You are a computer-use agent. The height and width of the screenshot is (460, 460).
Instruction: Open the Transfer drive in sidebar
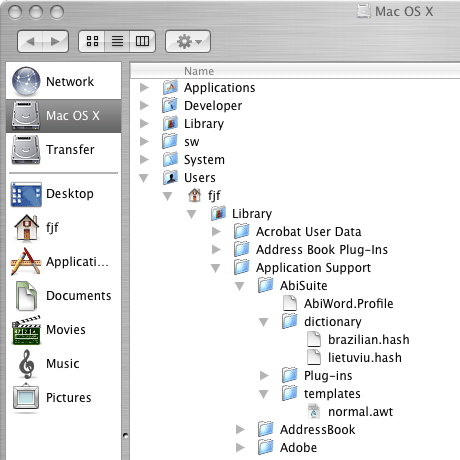pos(63,150)
